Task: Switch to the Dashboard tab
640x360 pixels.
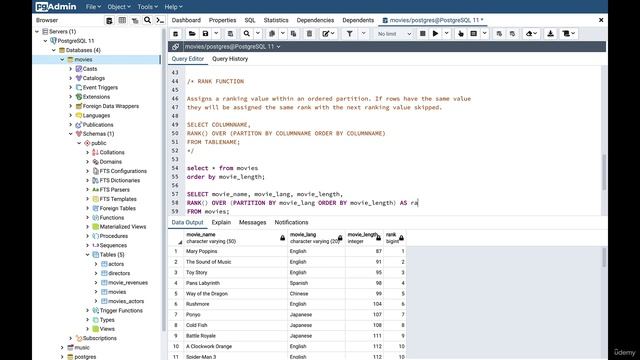Action: pyautogui.click(x=186, y=20)
